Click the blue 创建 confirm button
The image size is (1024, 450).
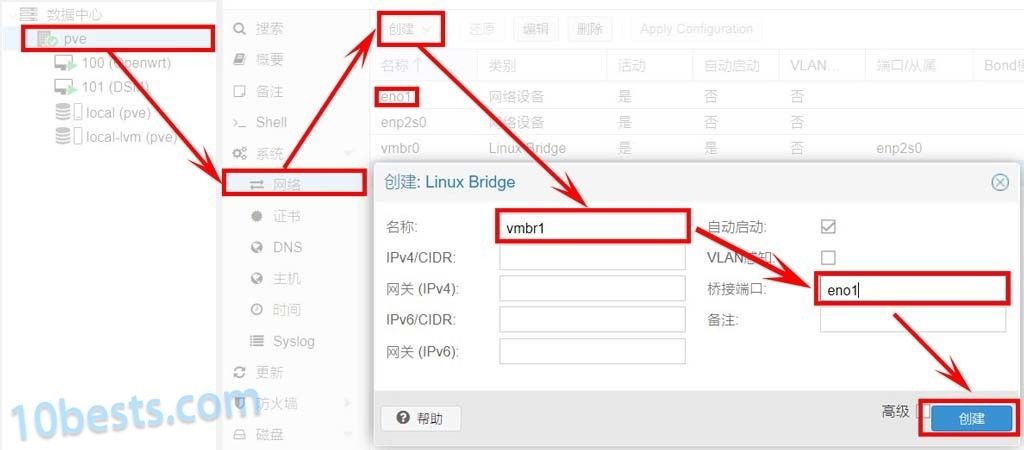[972, 419]
